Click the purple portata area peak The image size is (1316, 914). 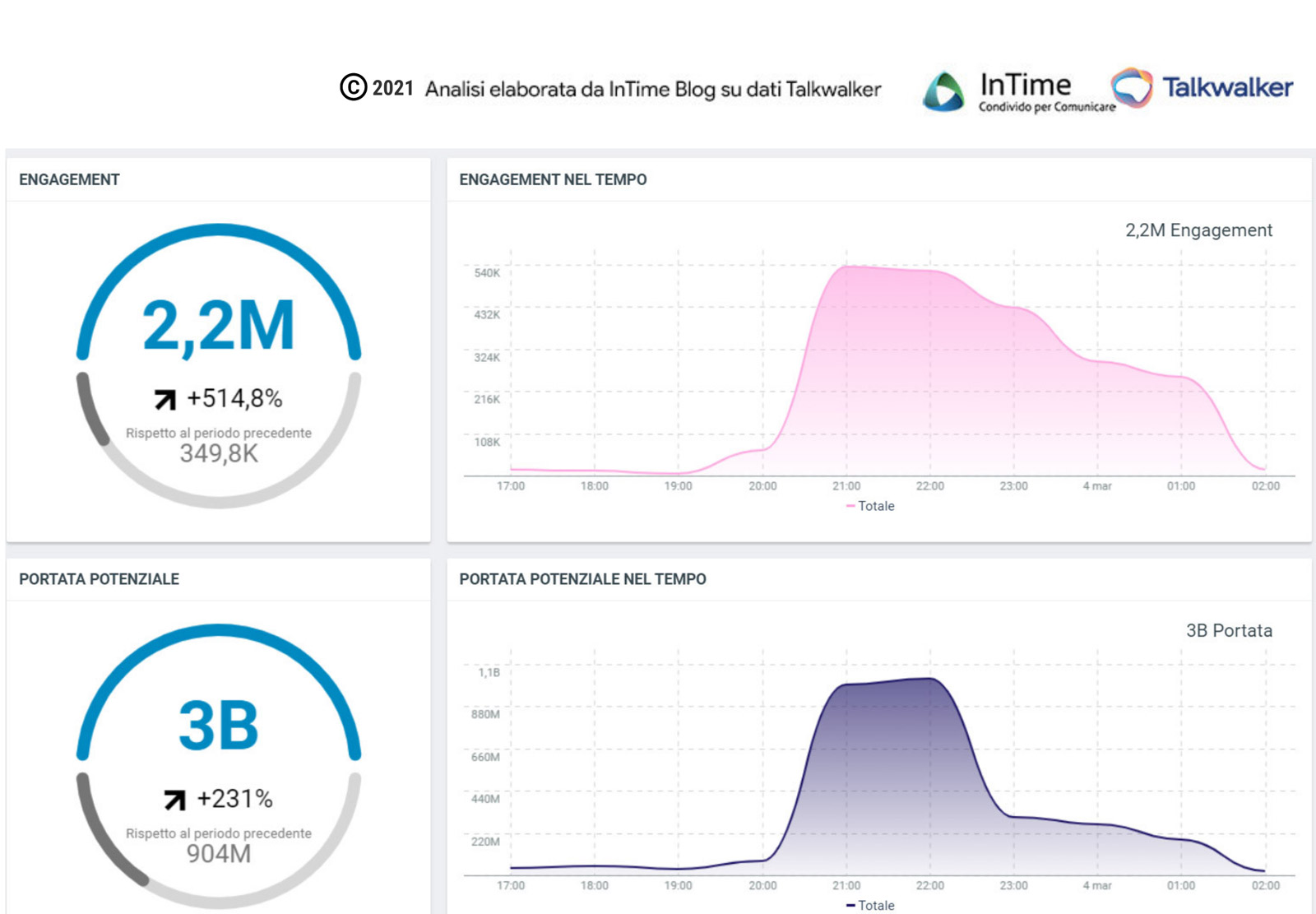[x=929, y=679]
